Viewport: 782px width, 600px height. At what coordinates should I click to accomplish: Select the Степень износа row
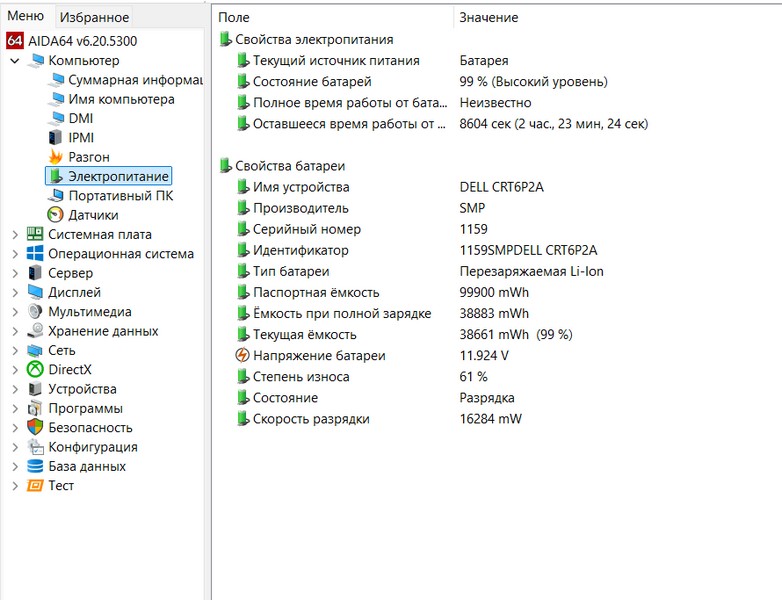pos(301,377)
